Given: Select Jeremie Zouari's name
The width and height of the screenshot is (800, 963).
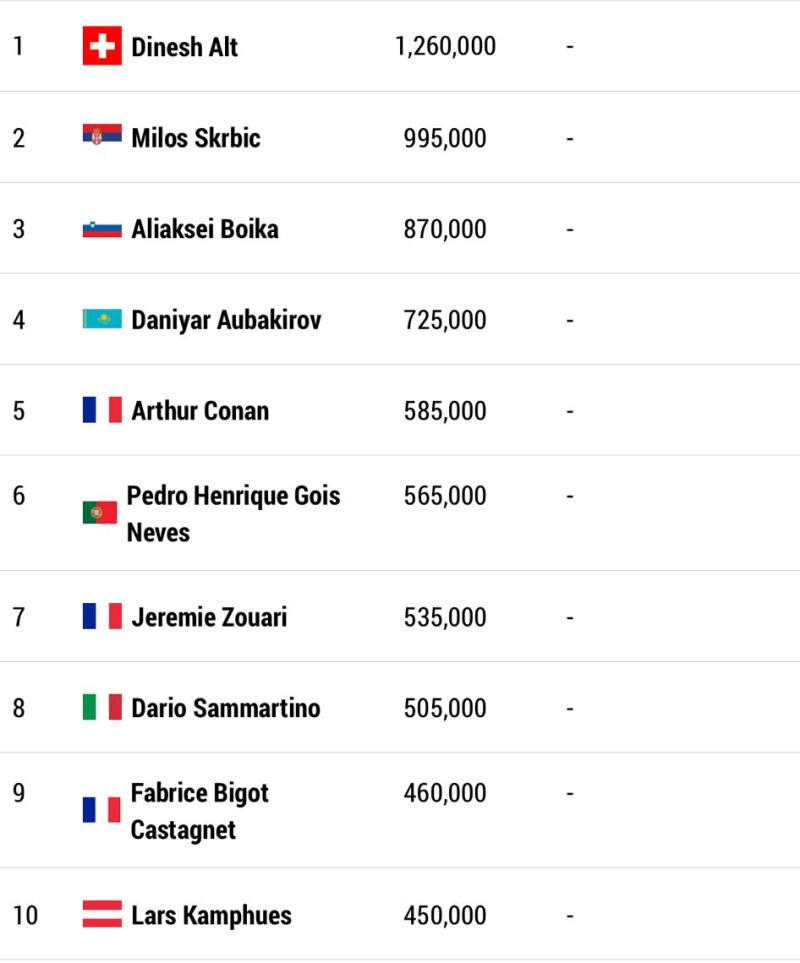Looking at the screenshot, I should coord(209,617).
